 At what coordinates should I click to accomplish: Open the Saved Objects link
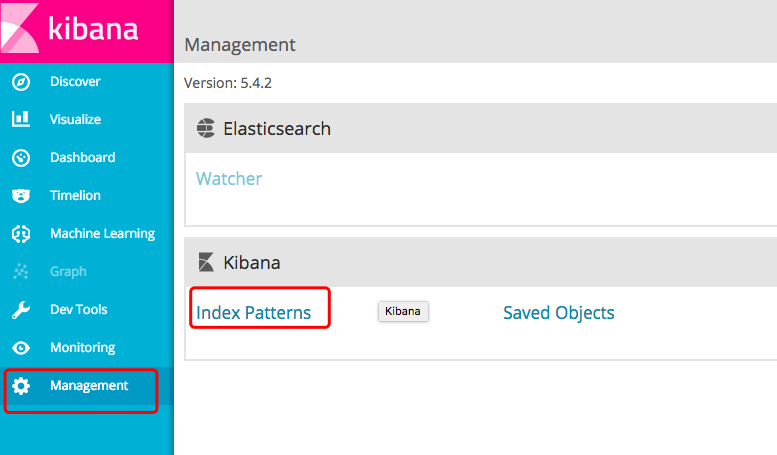click(x=558, y=313)
